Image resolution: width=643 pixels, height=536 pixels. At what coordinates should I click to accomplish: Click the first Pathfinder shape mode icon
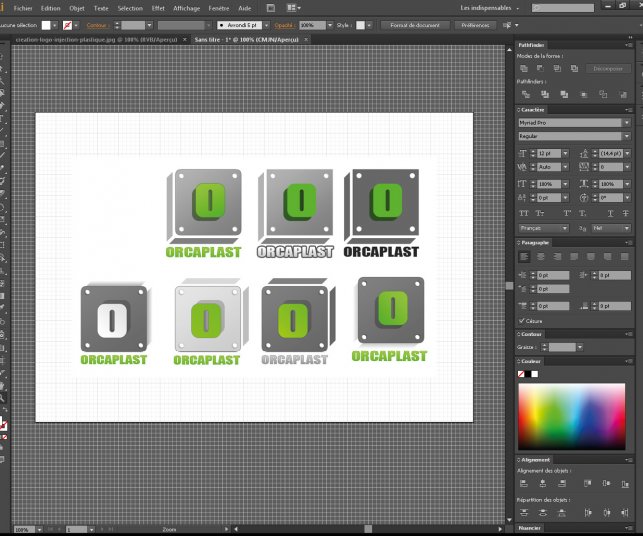click(523, 68)
